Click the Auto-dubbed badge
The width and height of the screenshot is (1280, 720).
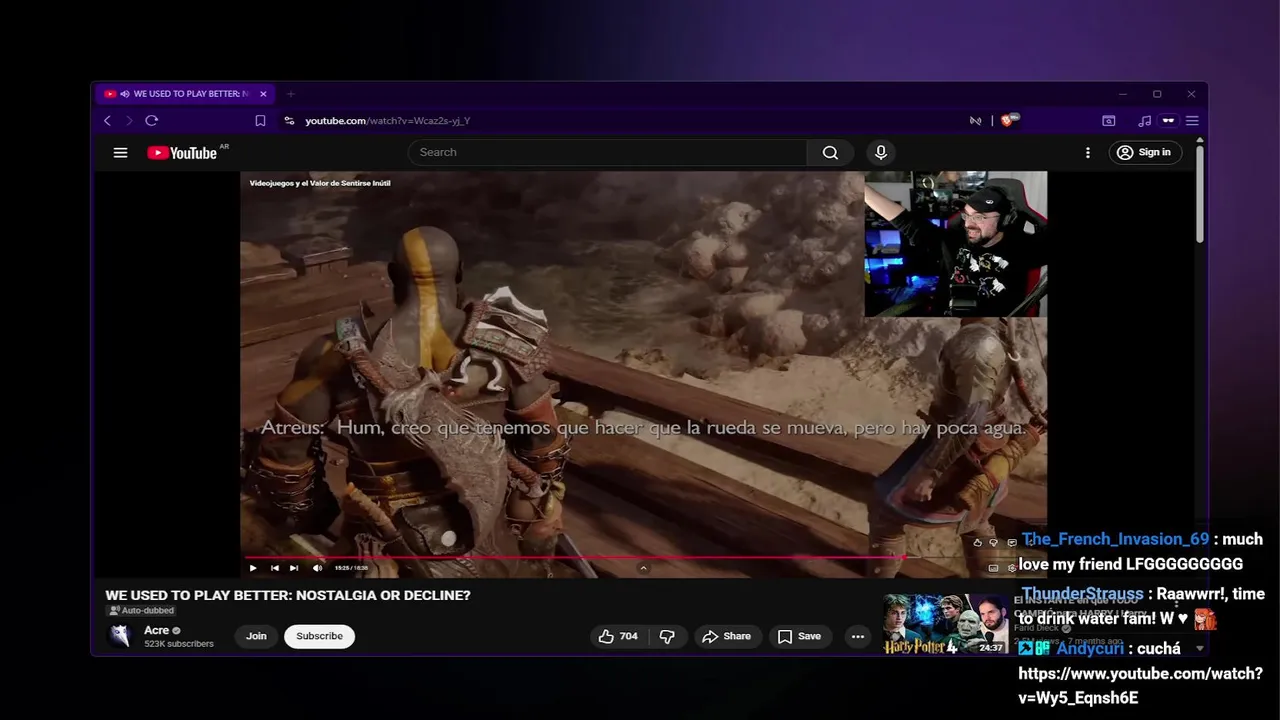click(141, 610)
